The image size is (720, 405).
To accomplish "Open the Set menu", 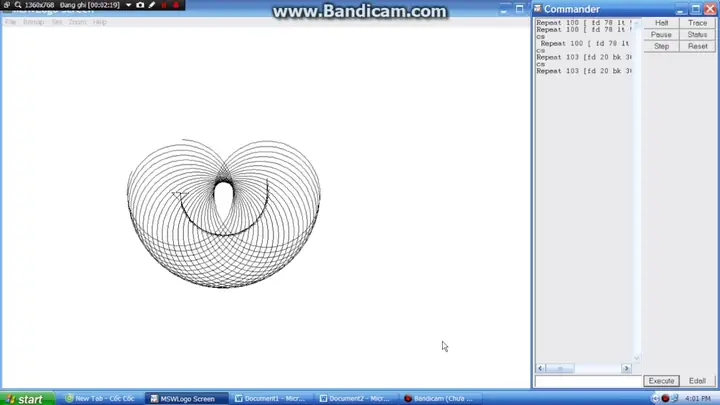I will tap(56, 22).
